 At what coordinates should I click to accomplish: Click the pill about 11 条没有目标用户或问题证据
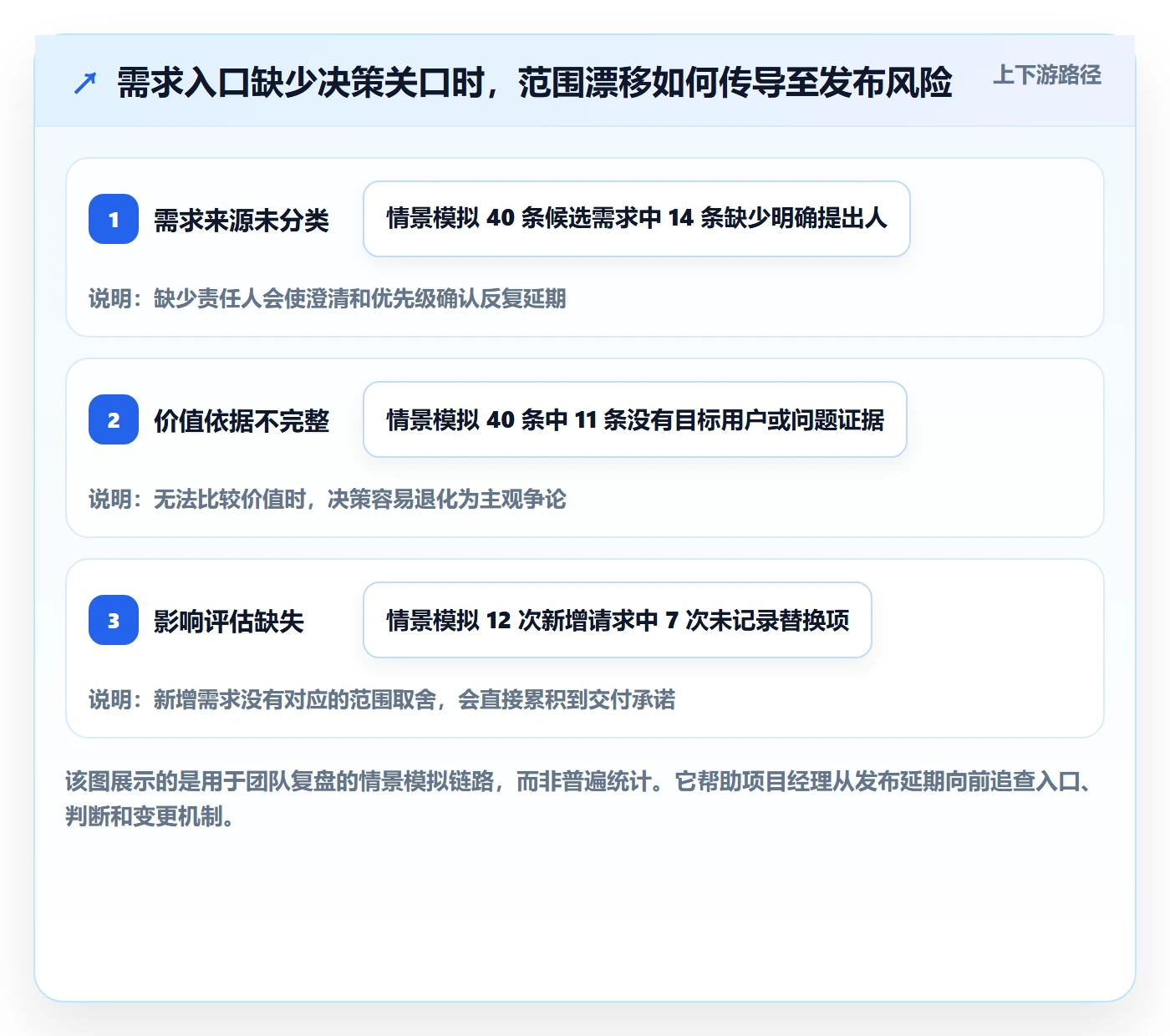pos(635,419)
